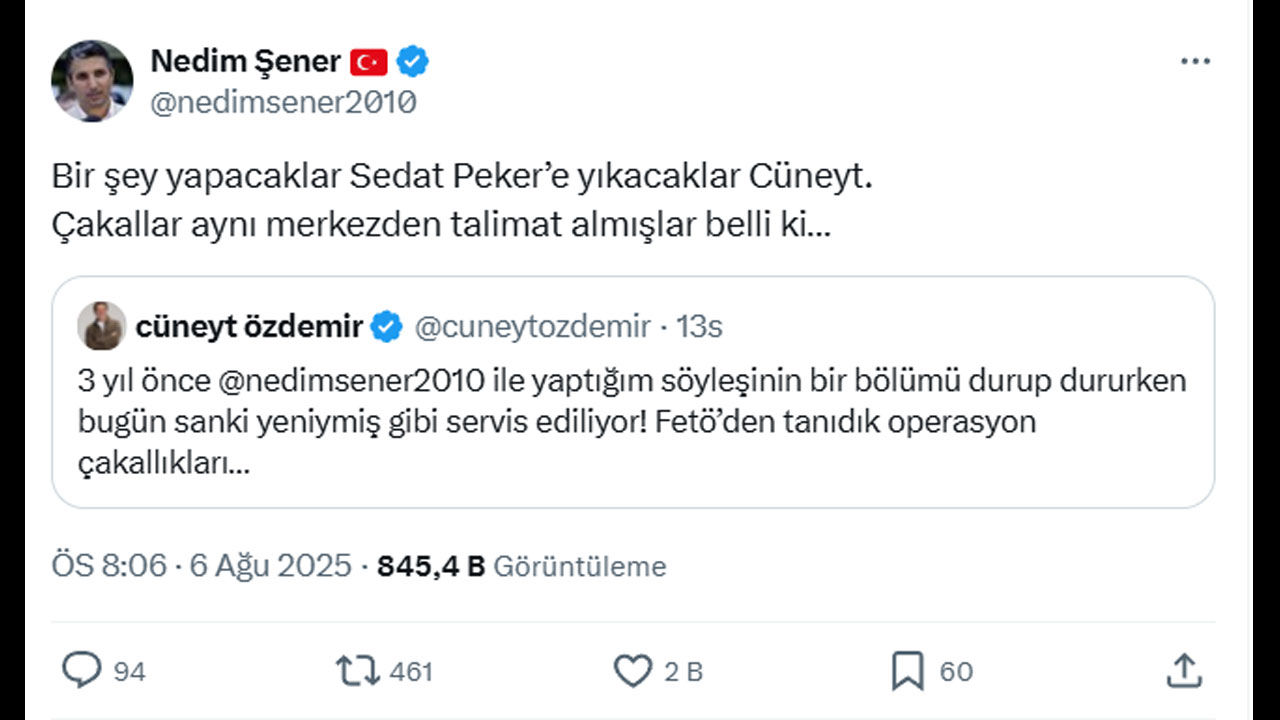Click Nedim Şener's blue verified badge

411,60
